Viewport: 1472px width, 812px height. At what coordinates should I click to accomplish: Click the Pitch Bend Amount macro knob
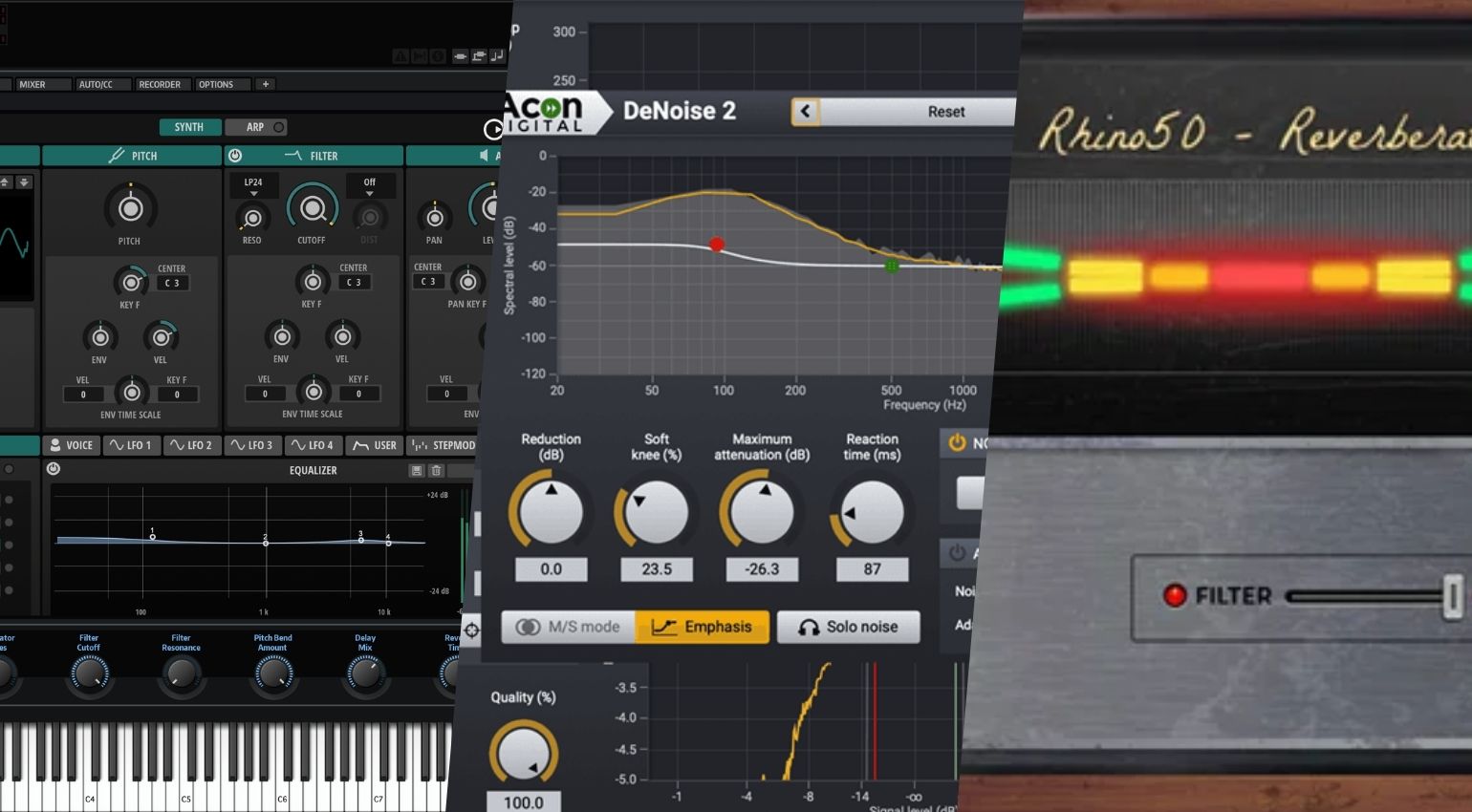(273, 674)
